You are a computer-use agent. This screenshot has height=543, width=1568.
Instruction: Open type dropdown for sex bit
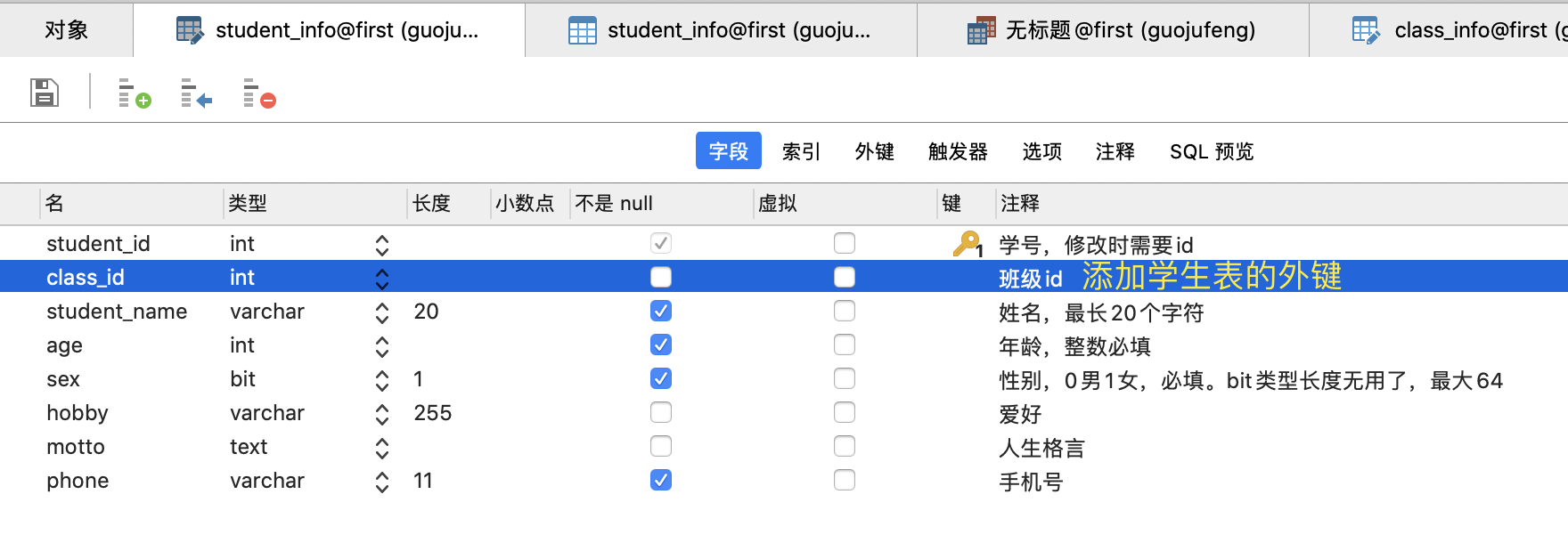[x=382, y=380]
